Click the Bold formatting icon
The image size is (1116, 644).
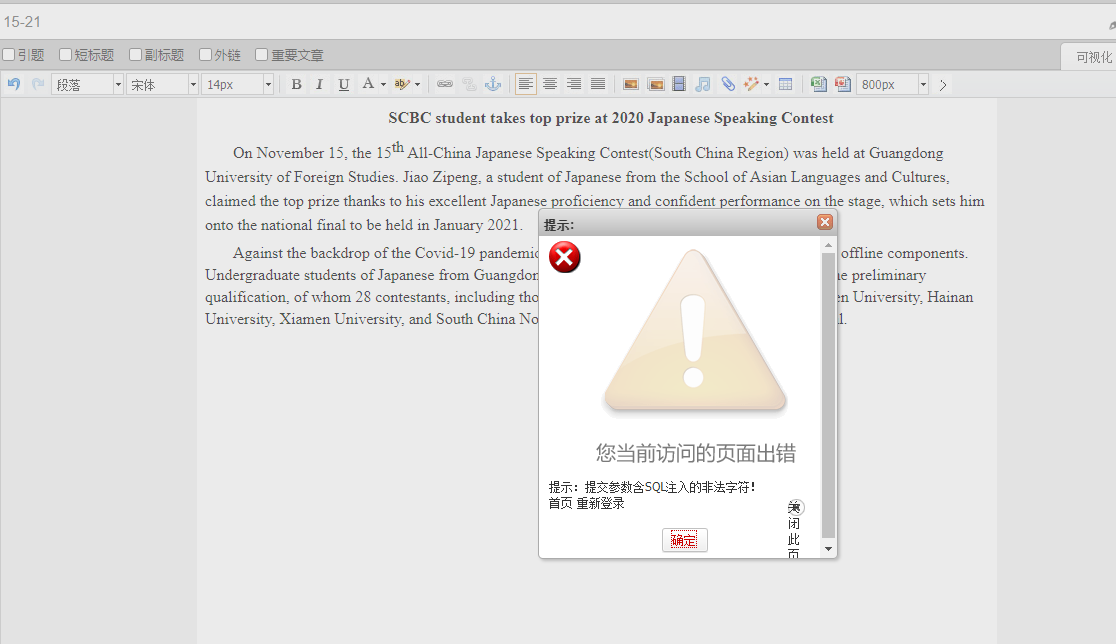click(x=296, y=85)
